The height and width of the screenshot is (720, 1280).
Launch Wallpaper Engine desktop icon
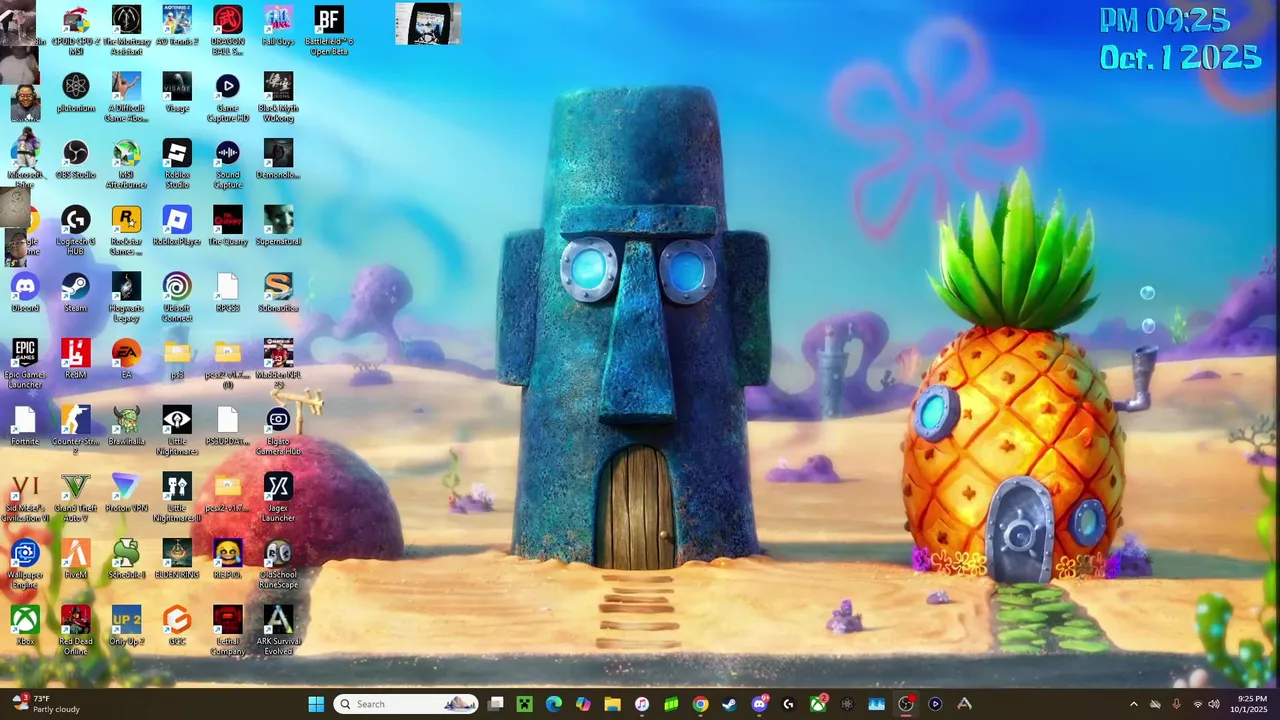(25, 564)
